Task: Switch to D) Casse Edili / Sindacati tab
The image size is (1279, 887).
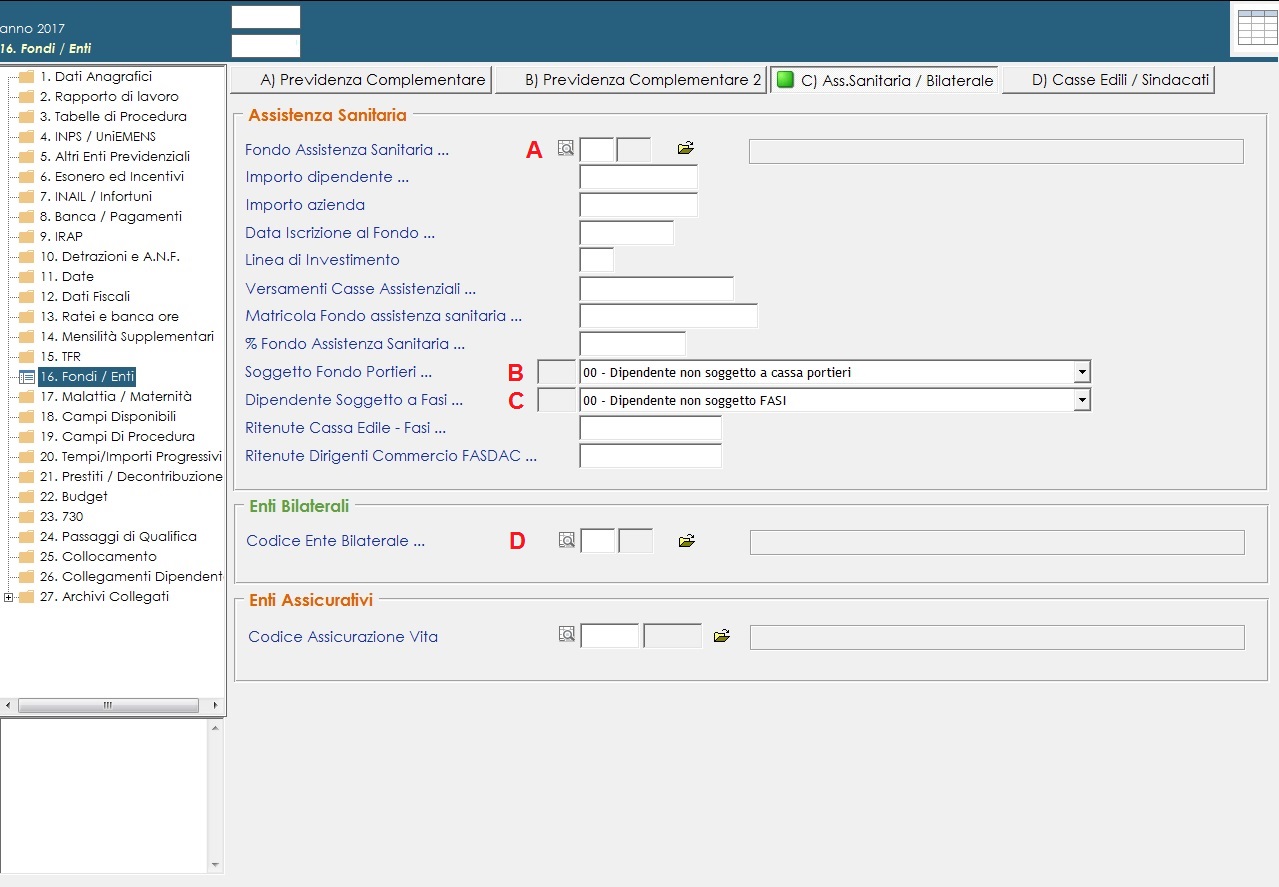Action: (x=1109, y=80)
